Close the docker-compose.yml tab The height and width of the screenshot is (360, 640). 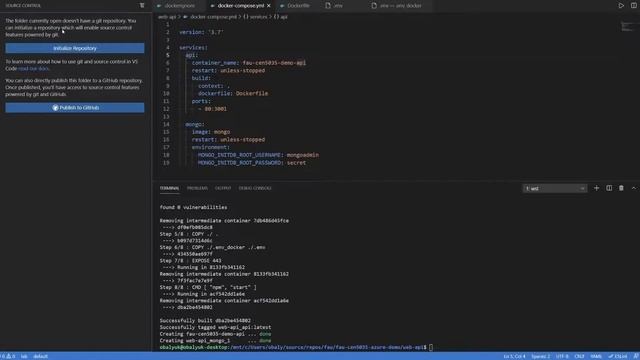coord(269,6)
